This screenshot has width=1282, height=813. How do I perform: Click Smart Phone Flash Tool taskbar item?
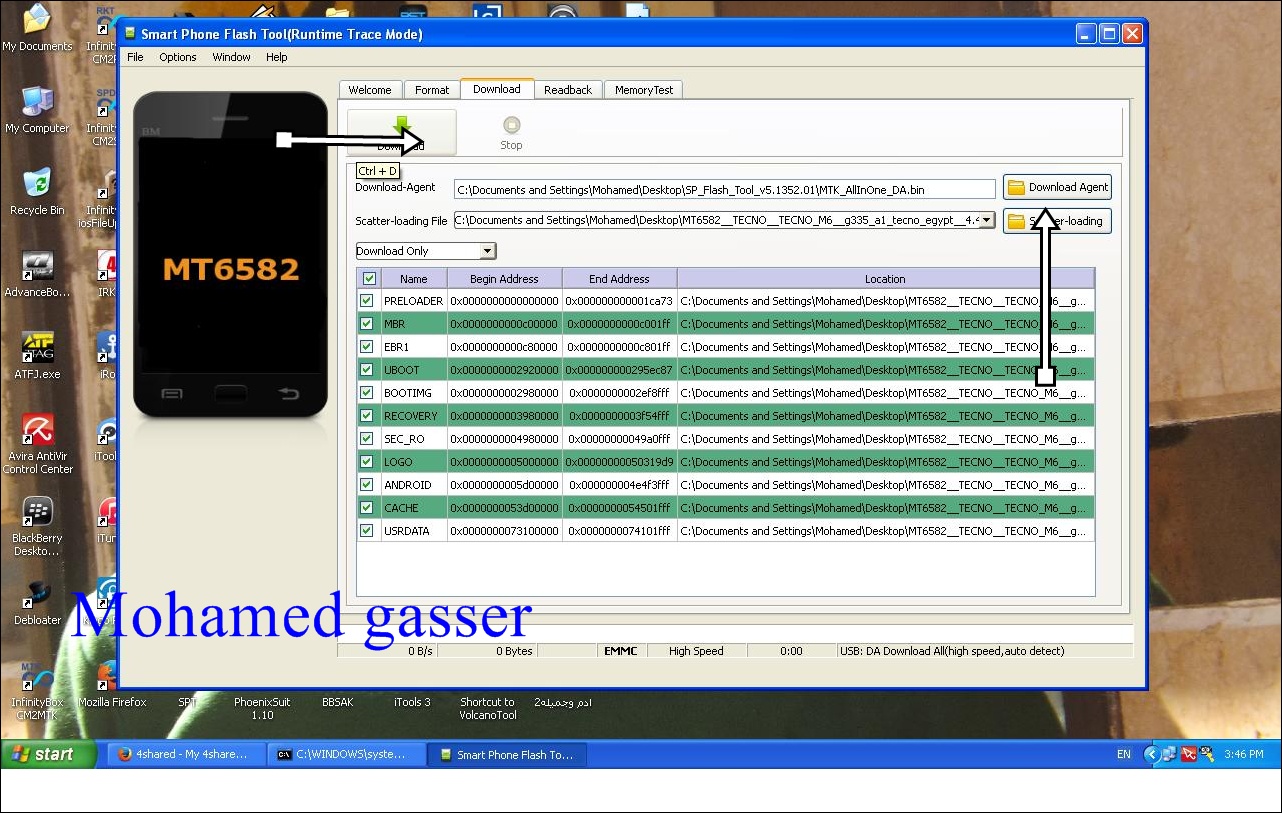click(507, 754)
